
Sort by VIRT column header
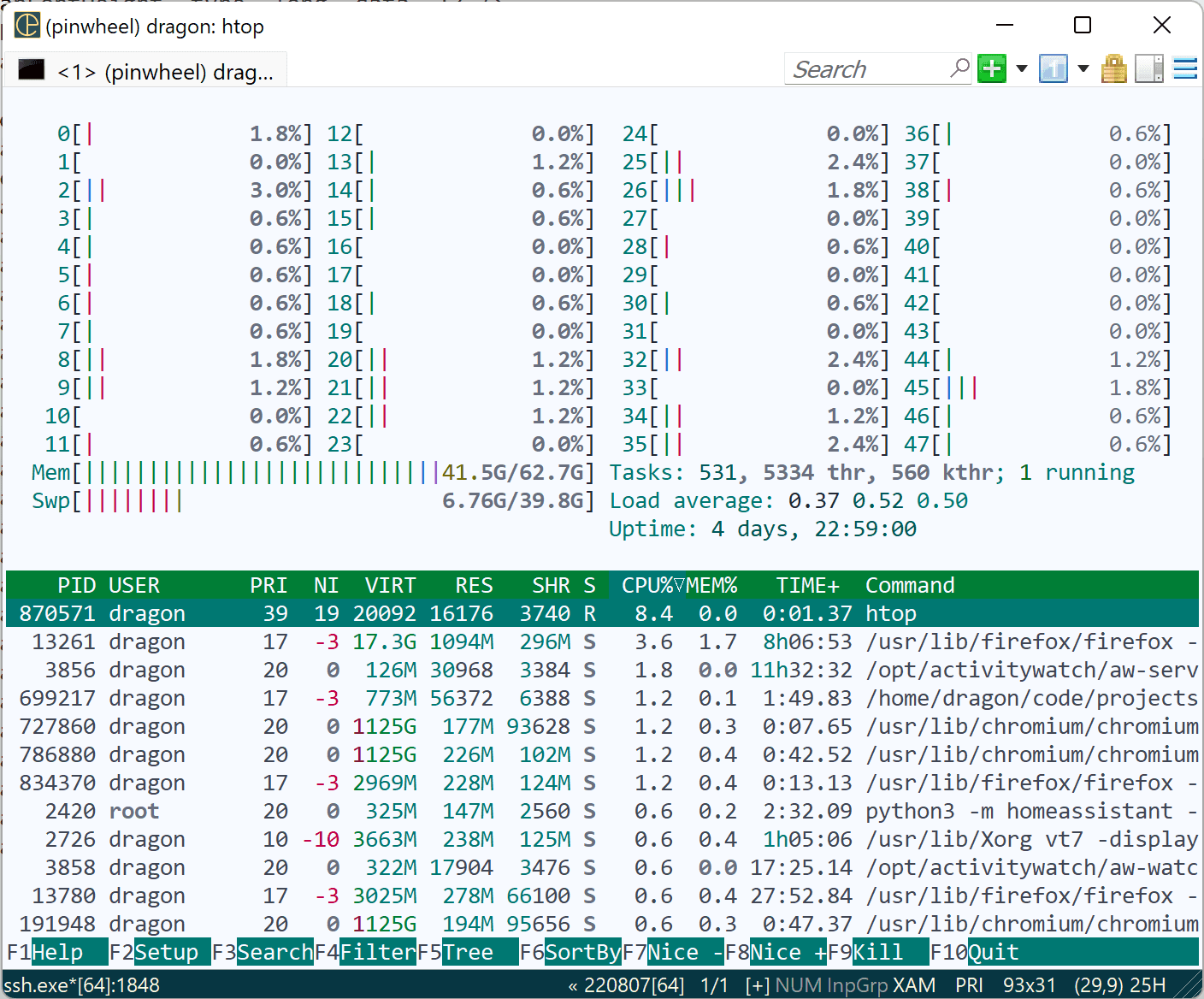click(x=390, y=585)
